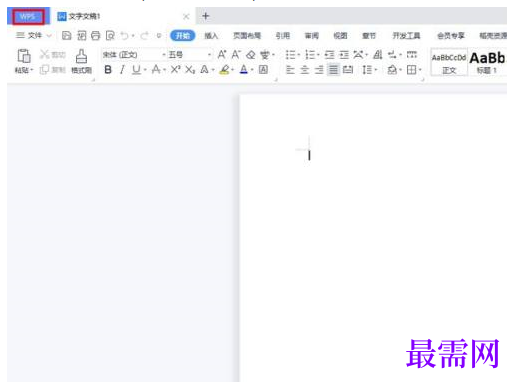Apply the blue font color
The image size is (518, 385).
(244, 69)
